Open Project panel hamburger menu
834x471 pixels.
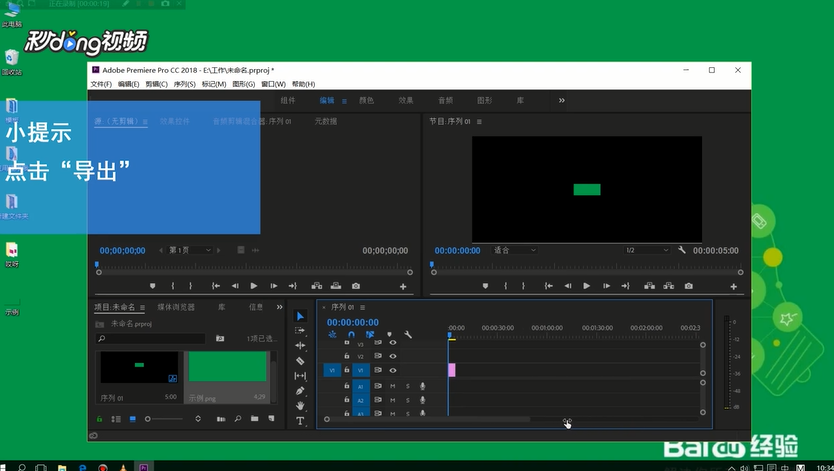click(142, 307)
